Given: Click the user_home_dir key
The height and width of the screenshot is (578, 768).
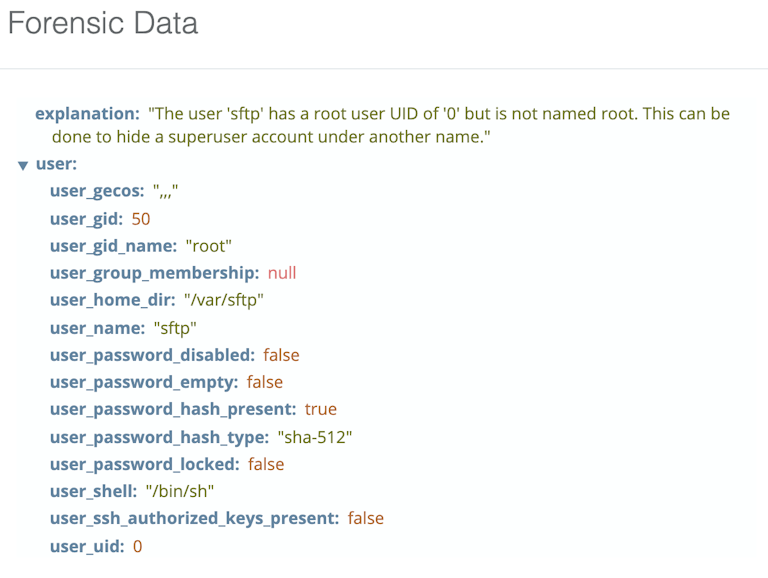Looking at the screenshot, I should click(x=112, y=300).
